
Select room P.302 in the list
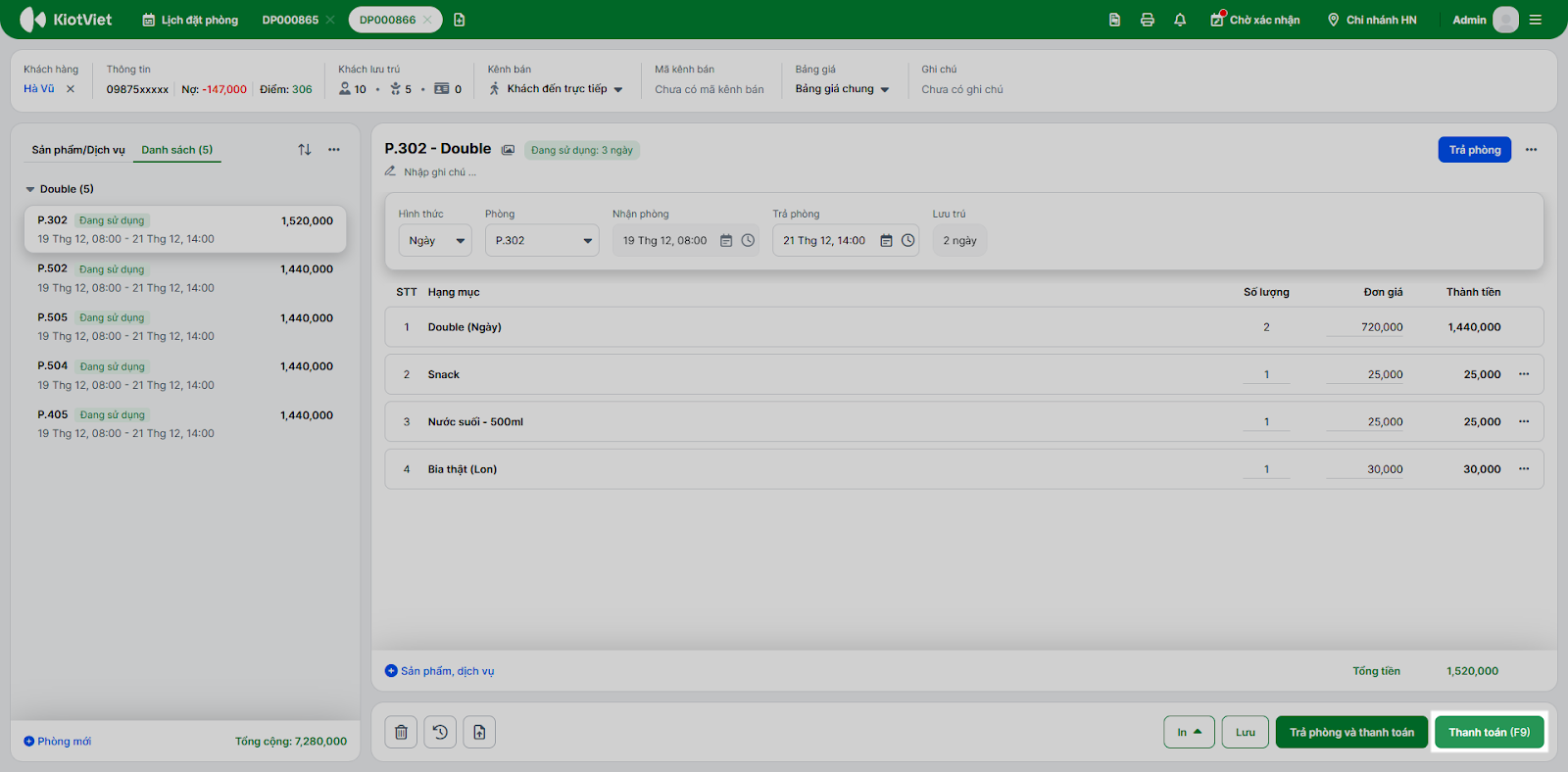pyautogui.click(x=185, y=229)
